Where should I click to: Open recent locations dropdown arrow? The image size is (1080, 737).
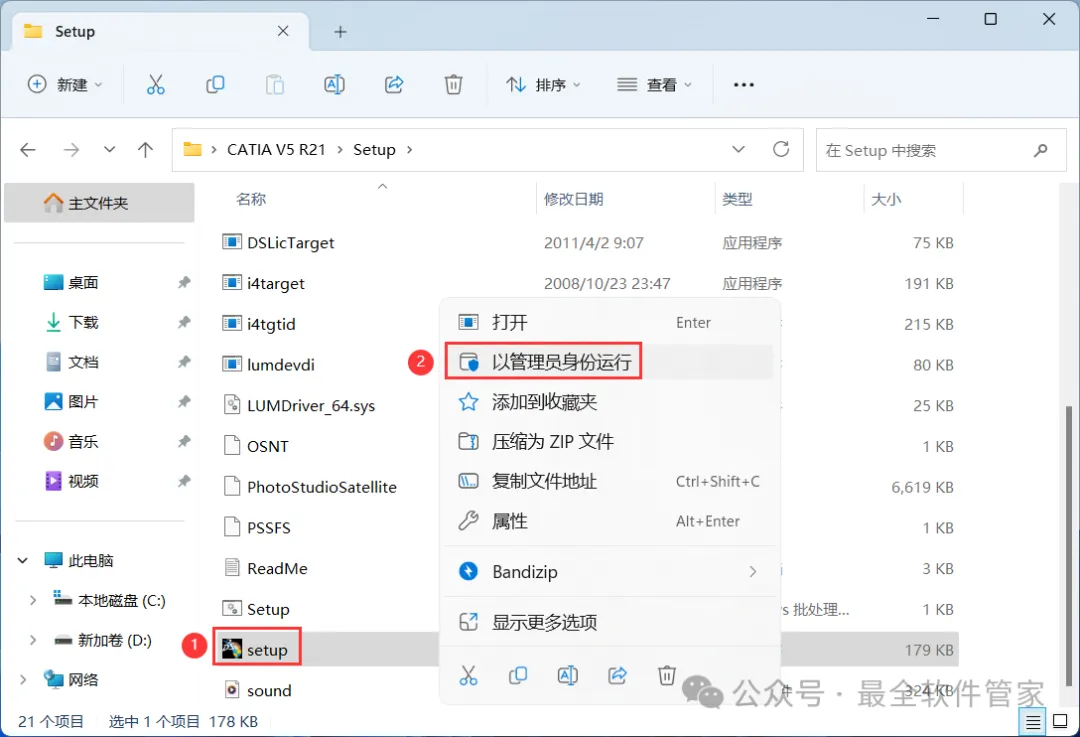tap(109, 149)
